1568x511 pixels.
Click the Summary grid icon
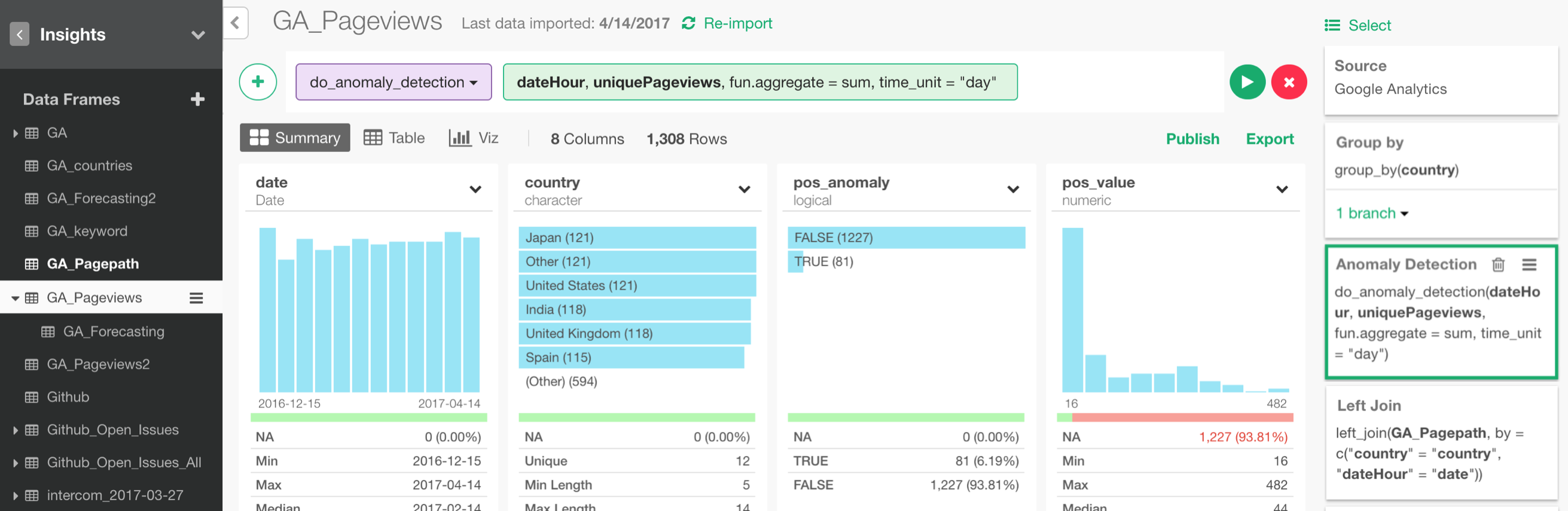pyautogui.click(x=259, y=138)
